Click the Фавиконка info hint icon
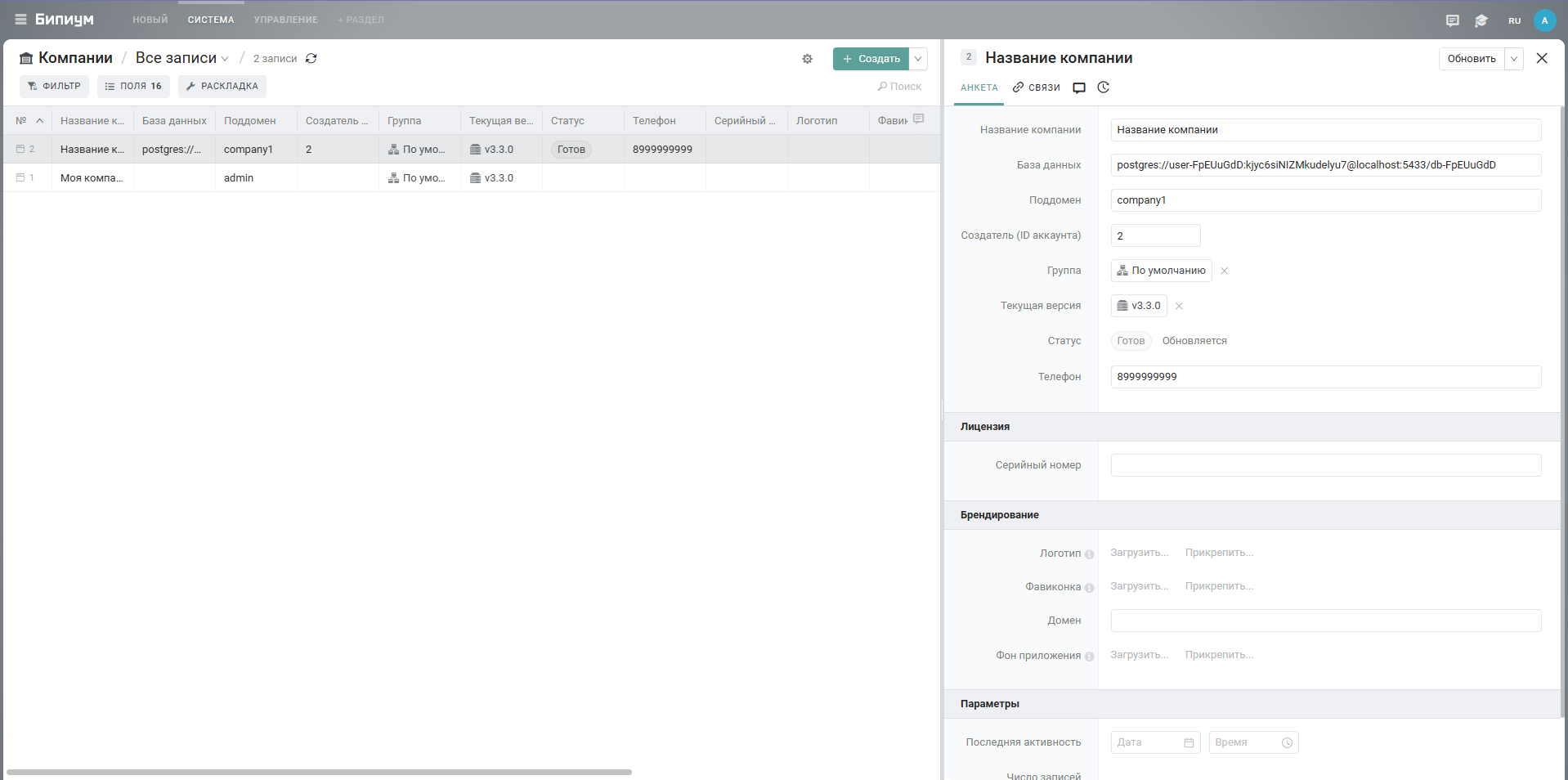The height and width of the screenshot is (780, 1568). [x=1089, y=588]
